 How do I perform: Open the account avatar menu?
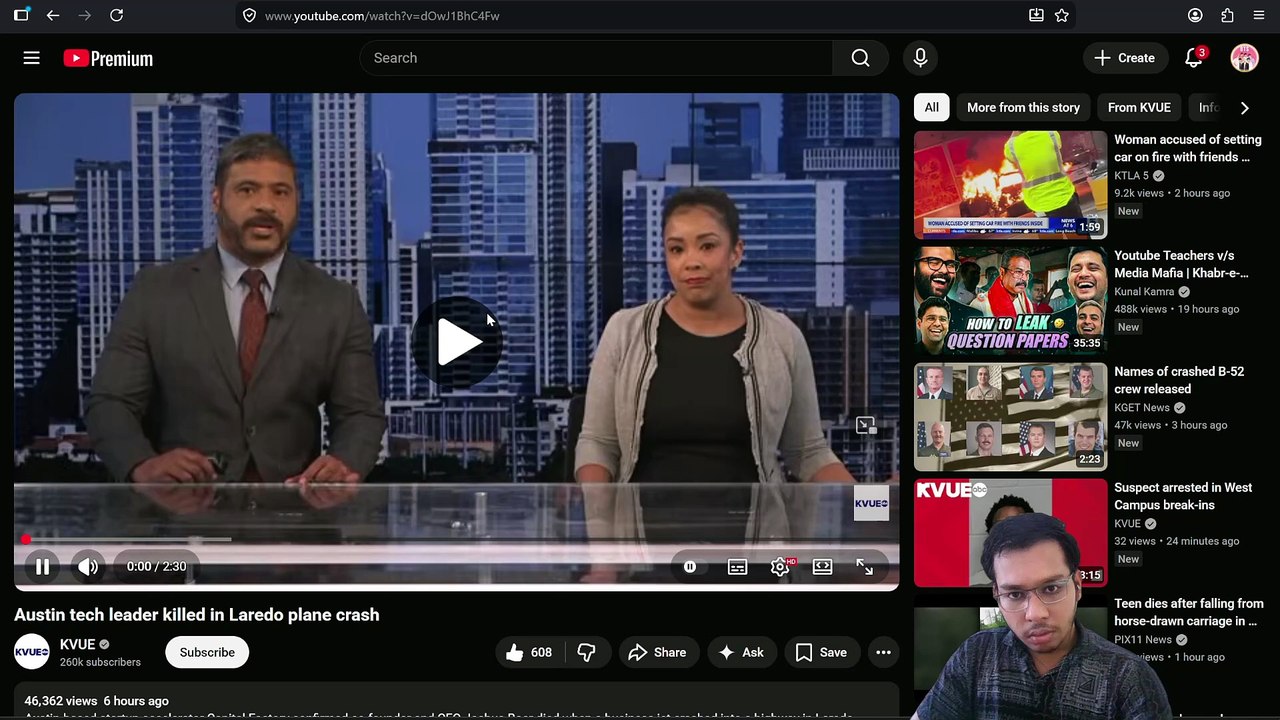click(x=1244, y=58)
